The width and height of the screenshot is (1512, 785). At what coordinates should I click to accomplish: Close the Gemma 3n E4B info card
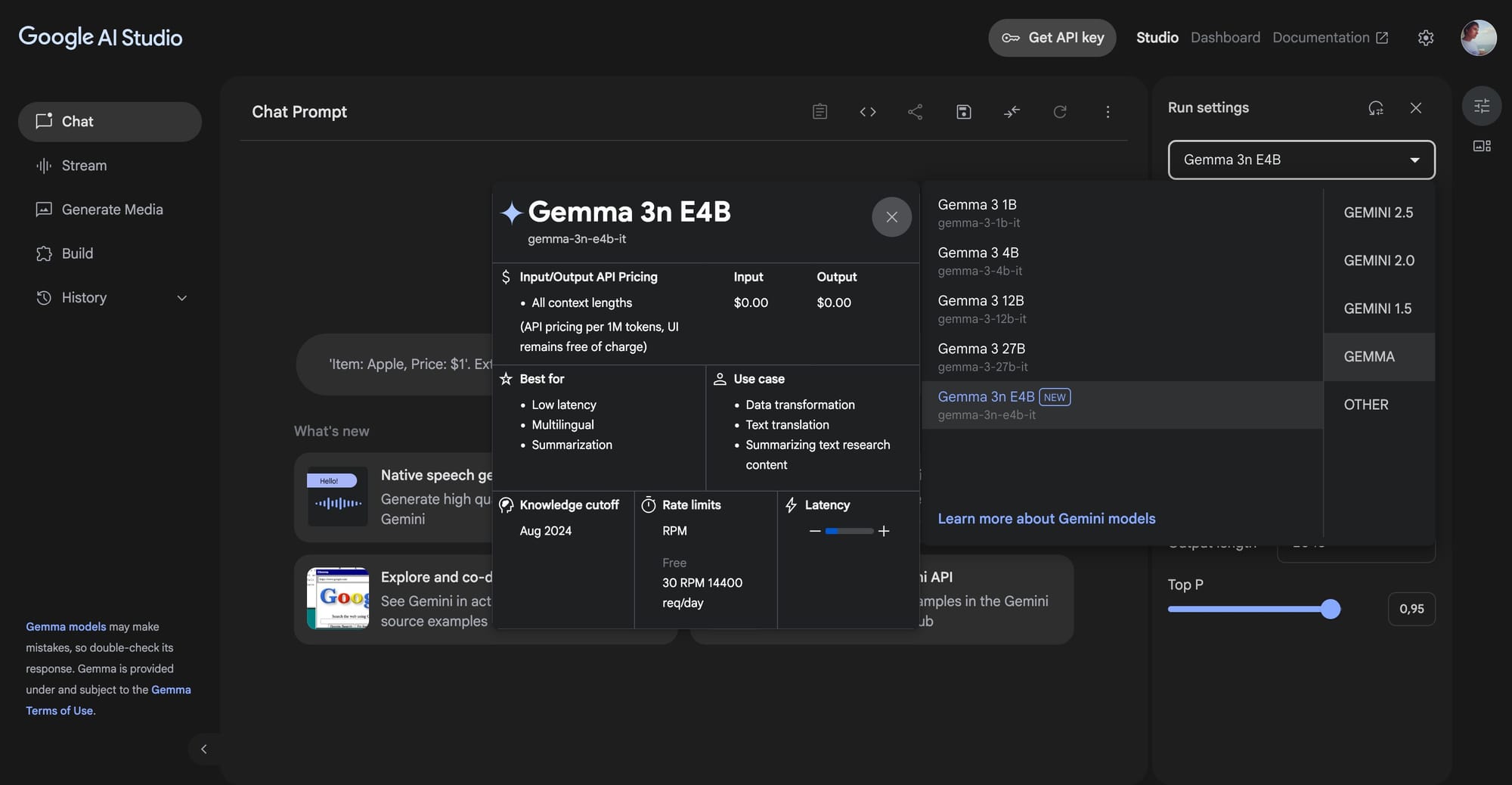click(891, 217)
